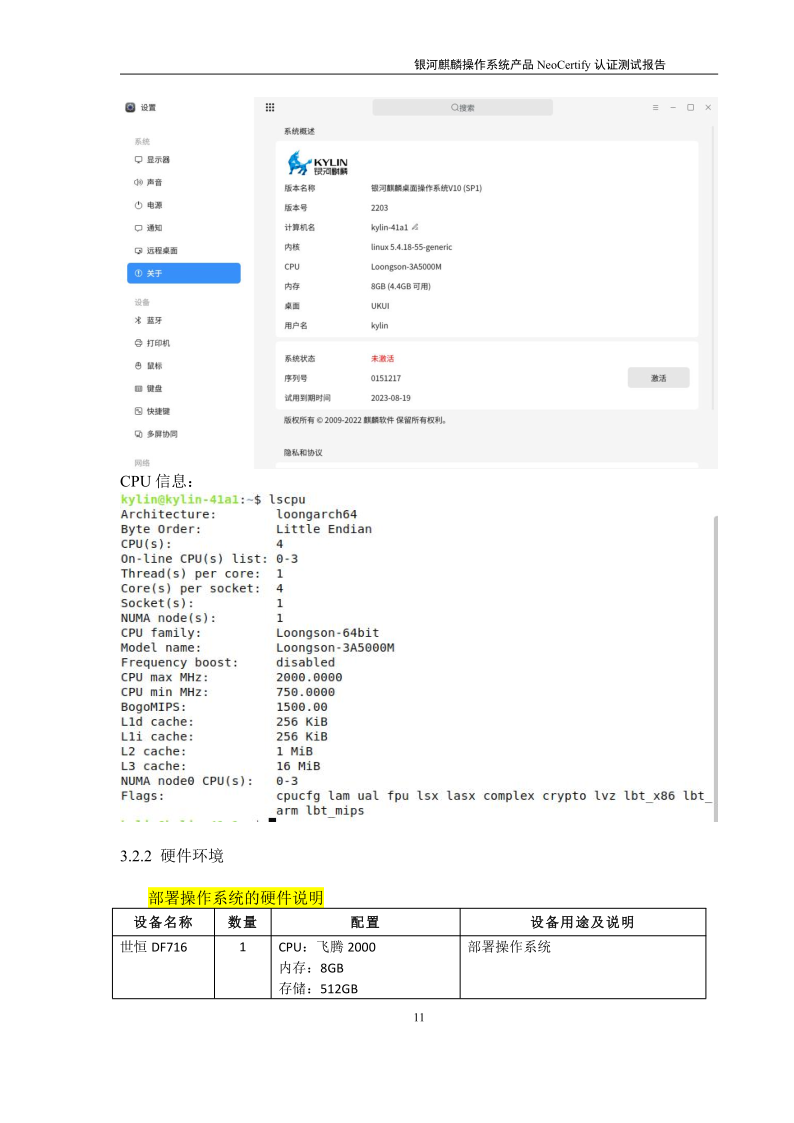The width and height of the screenshot is (794, 1123).
Task: Open the 声音 (Sound) settings
Action: tap(154, 183)
